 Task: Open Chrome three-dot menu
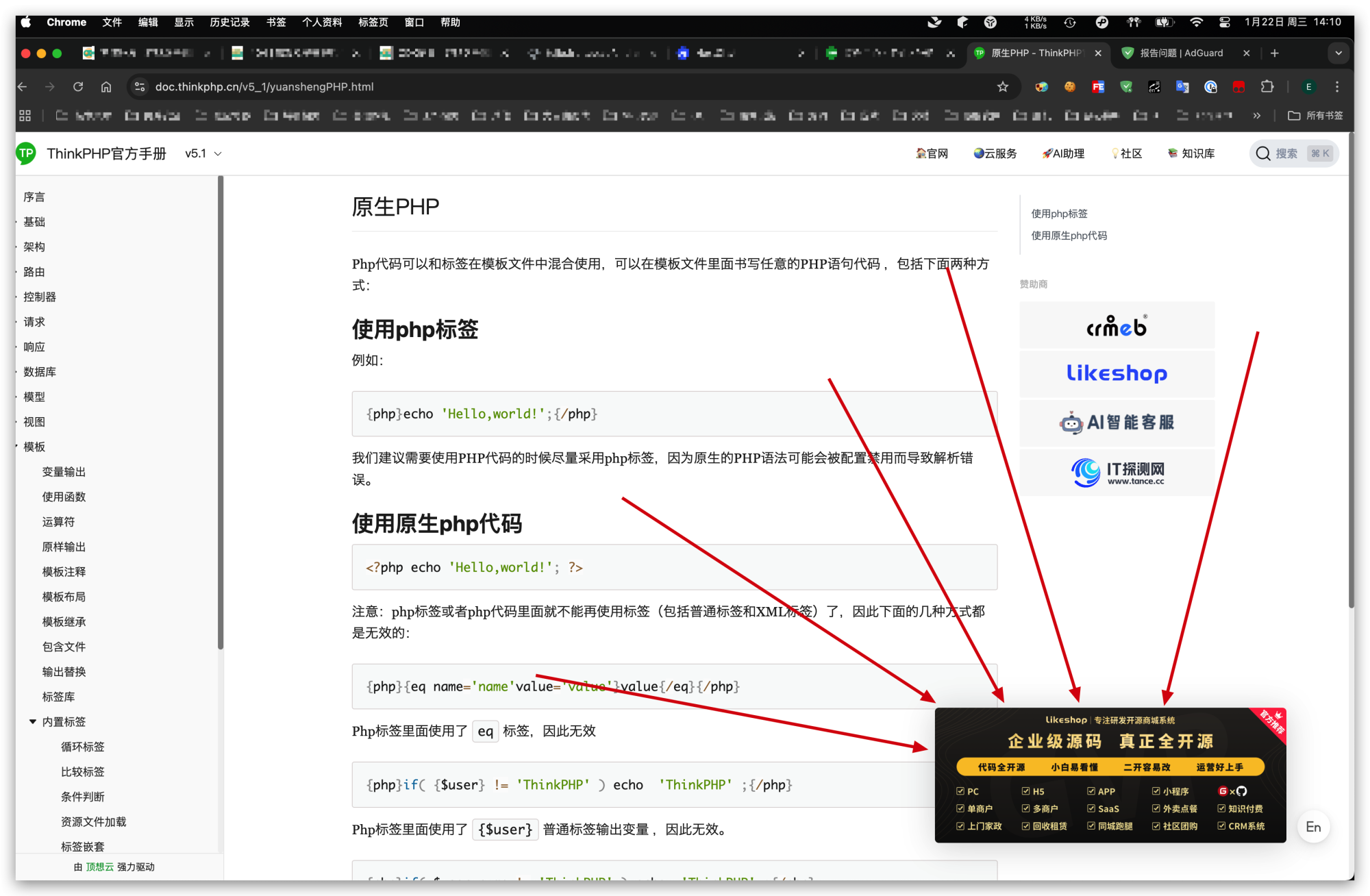click(x=1337, y=87)
